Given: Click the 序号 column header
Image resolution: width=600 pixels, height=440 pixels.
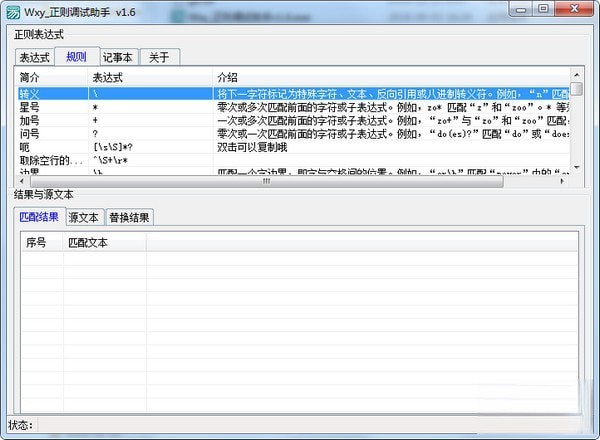Looking at the screenshot, I should tap(42, 243).
